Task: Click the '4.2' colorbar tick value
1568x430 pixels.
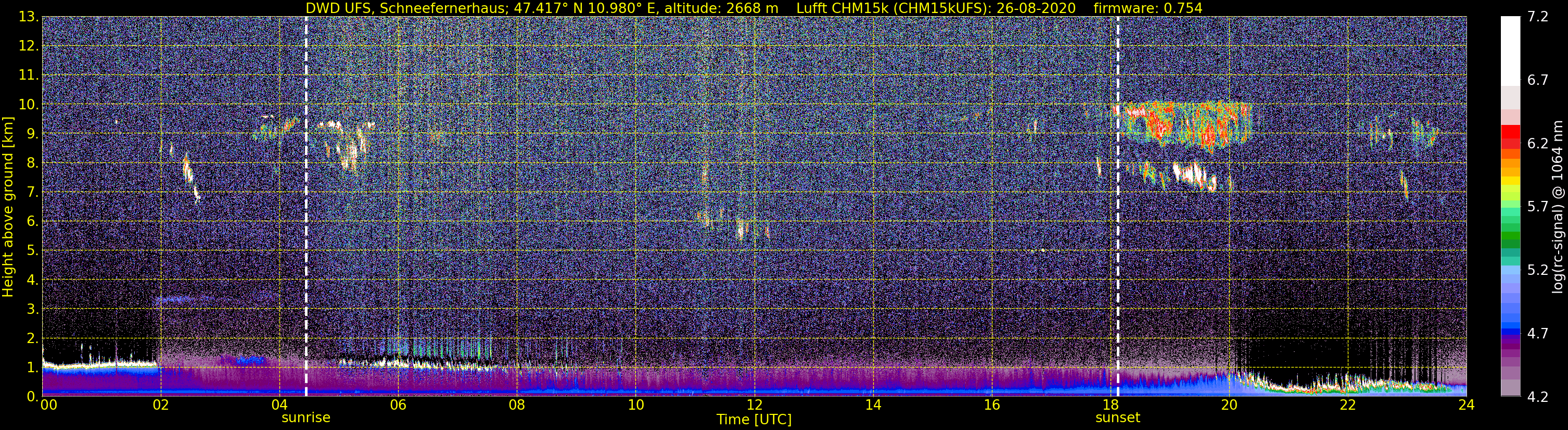Action: pyautogui.click(x=1538, y=397)
